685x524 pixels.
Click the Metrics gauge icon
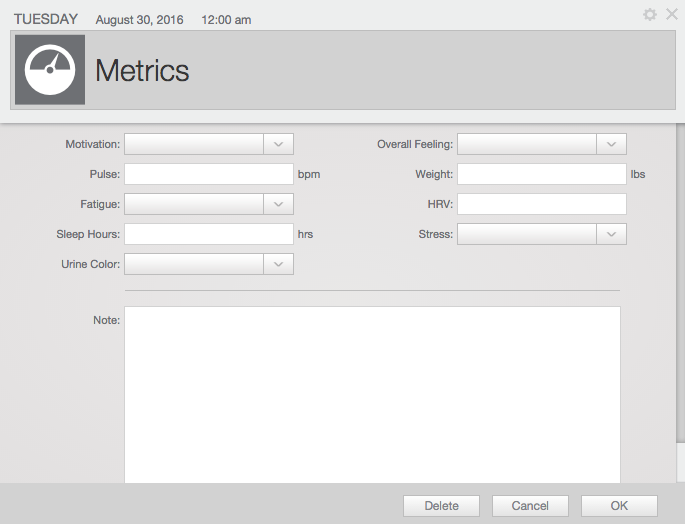[50, 70]
